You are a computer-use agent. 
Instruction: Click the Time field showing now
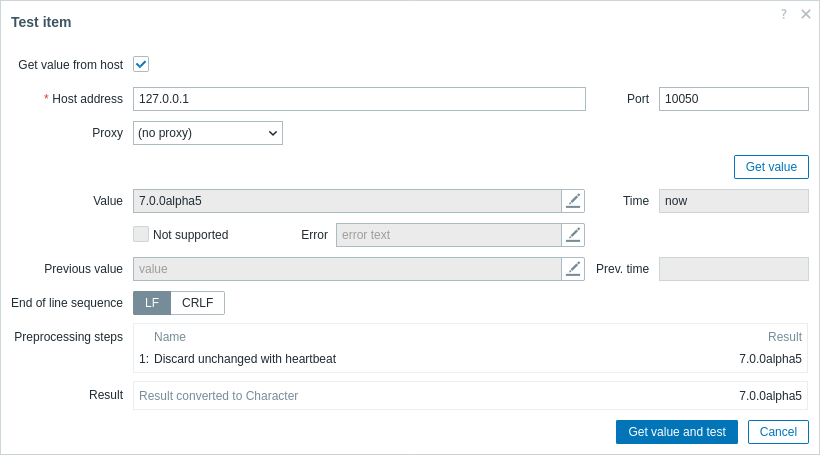[734, 201]
